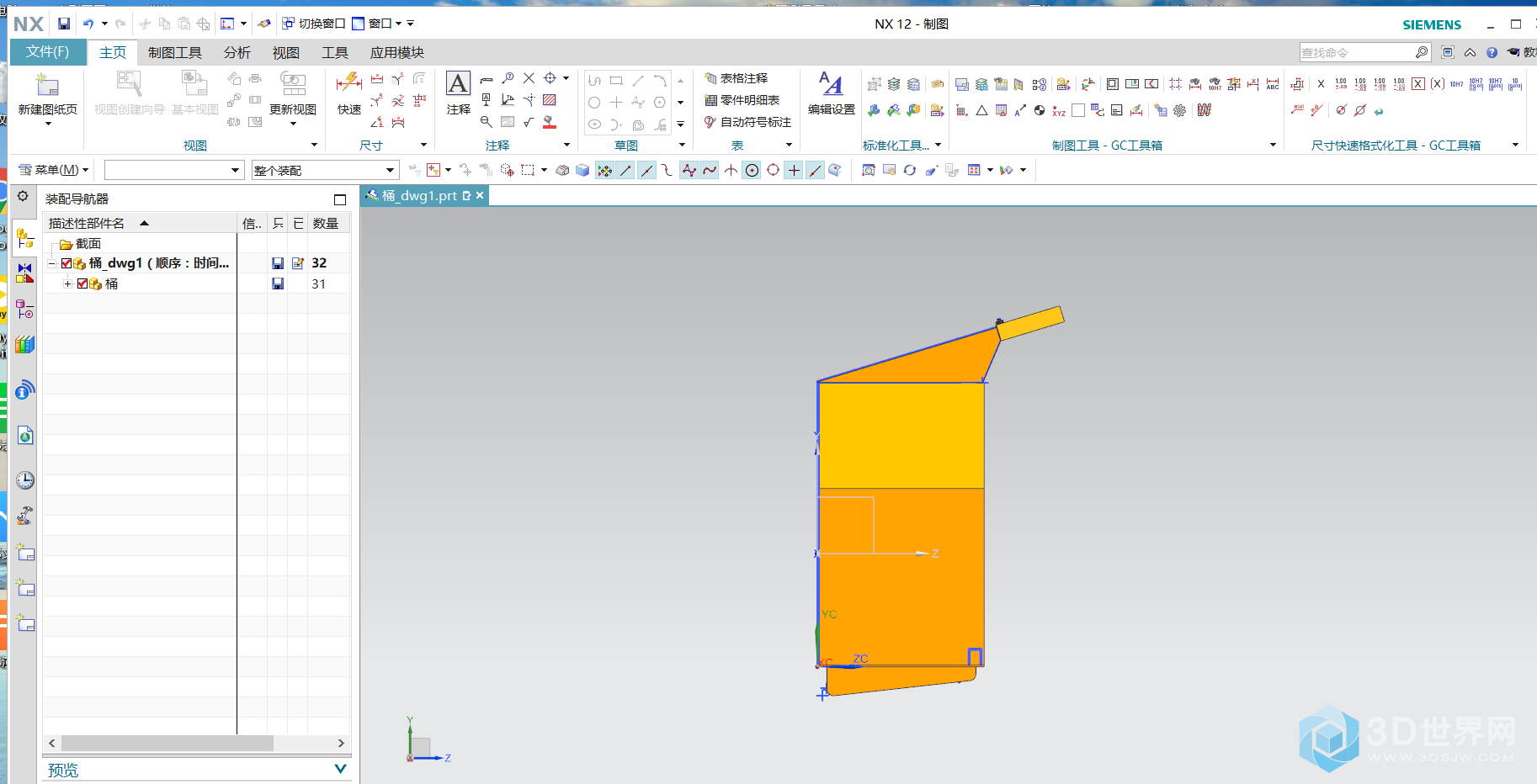This screenshot has height=784, width=1537.
Task: Open the navigator settings gear icon
Action: (23, 197)
